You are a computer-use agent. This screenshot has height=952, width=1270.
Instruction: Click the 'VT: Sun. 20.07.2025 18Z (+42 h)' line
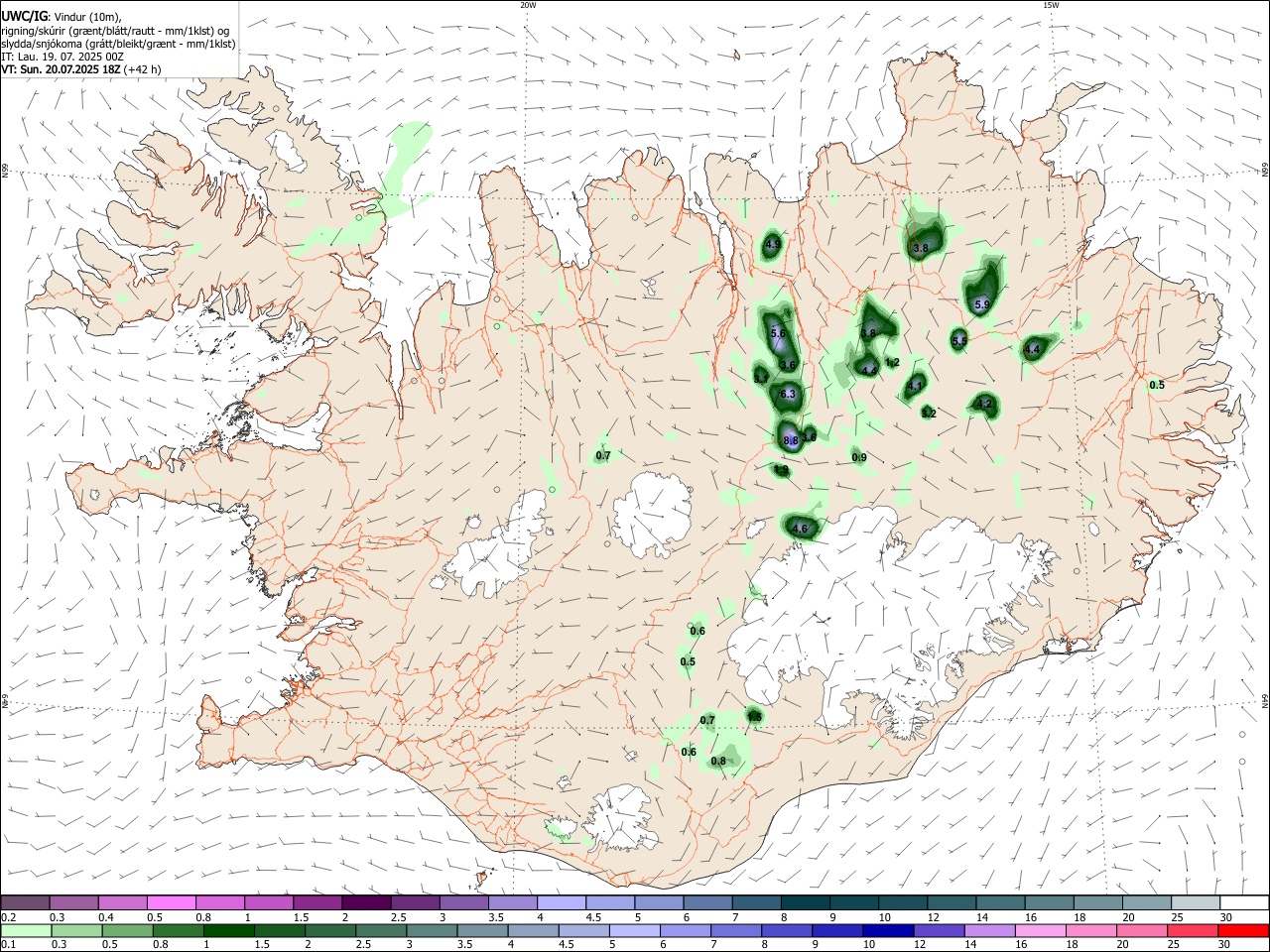tap(80, 69)
